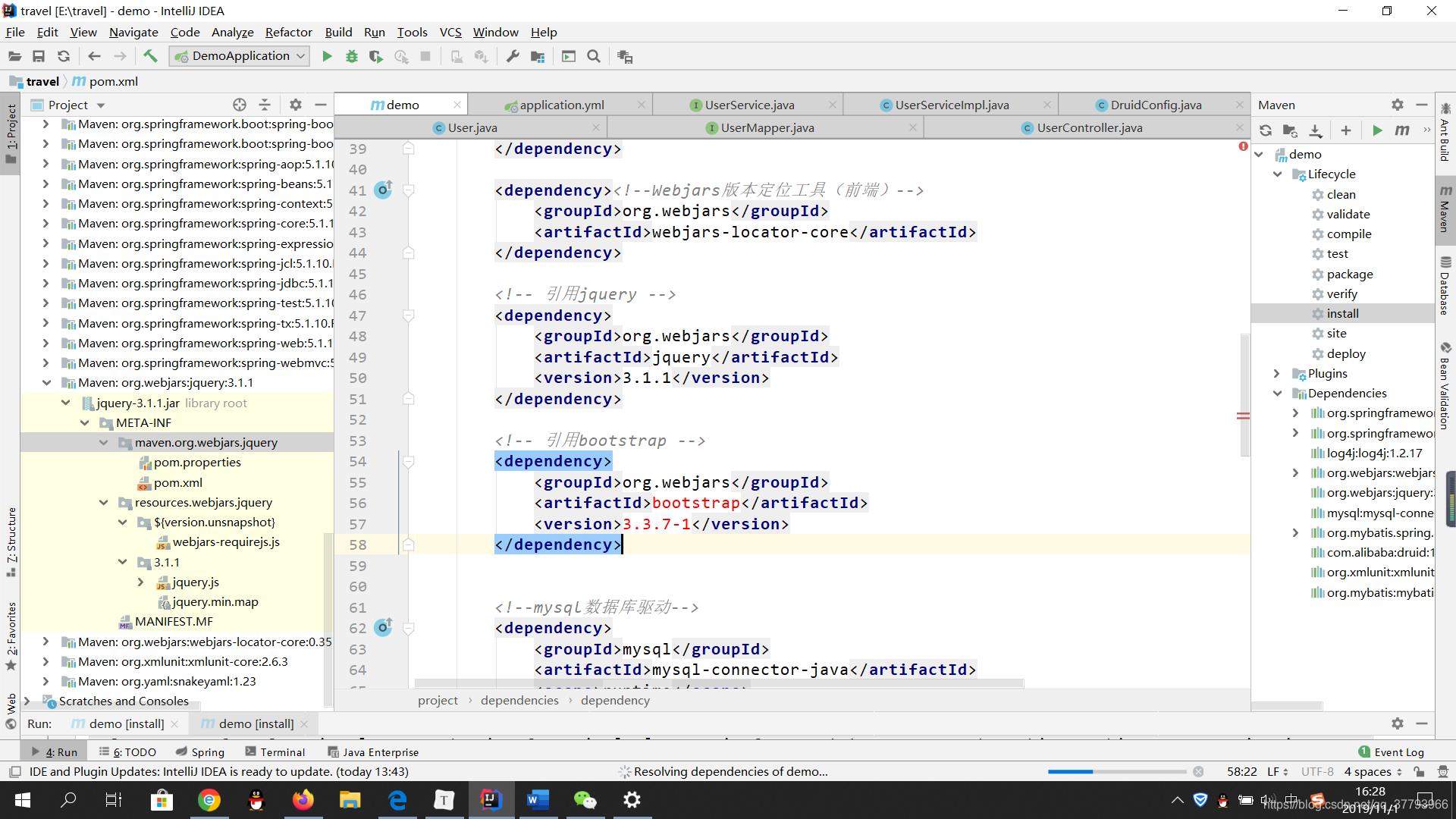
Task: Click Search Everywhere magnifier icon
Action: click(x=594, y=56)
